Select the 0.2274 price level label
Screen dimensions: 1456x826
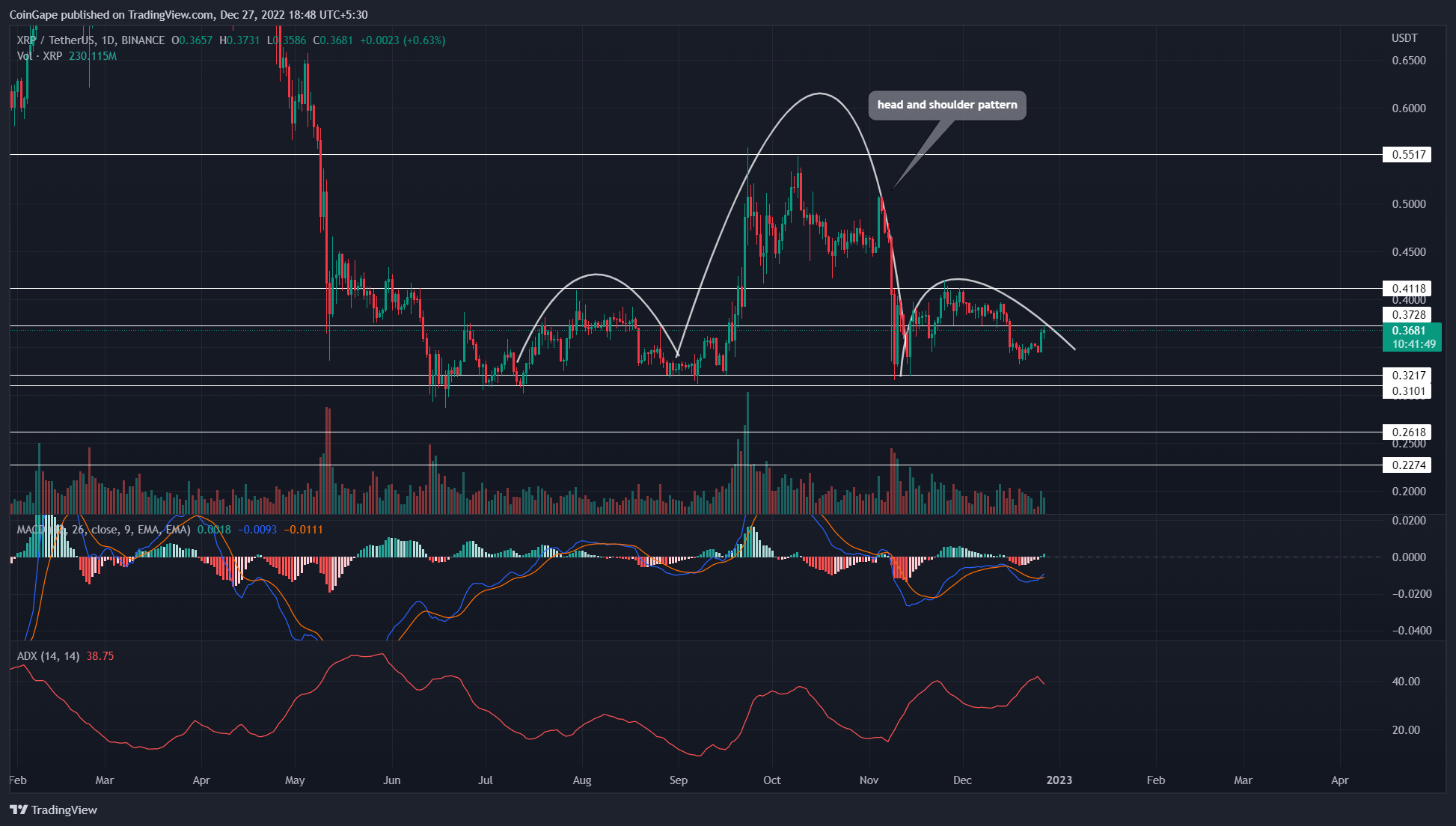click(1407, 465)
